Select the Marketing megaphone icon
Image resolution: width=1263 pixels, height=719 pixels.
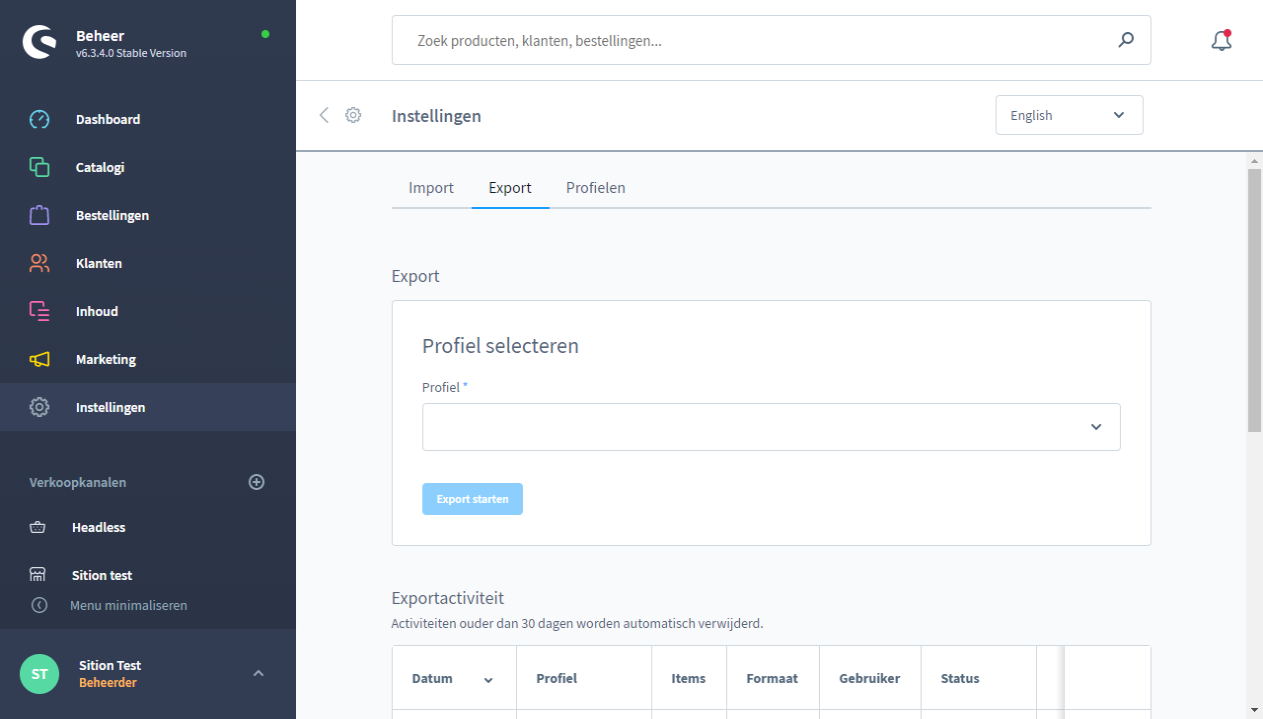click(39, 360)
